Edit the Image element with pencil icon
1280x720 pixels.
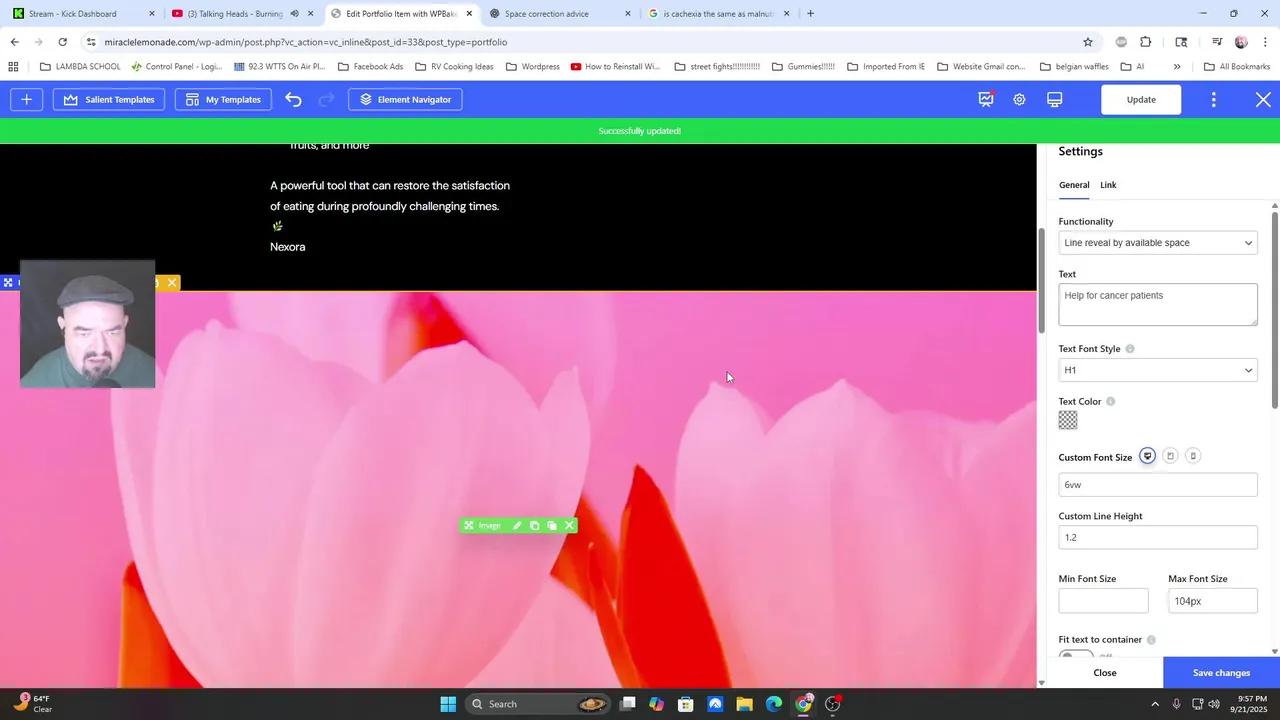point(517,526)
